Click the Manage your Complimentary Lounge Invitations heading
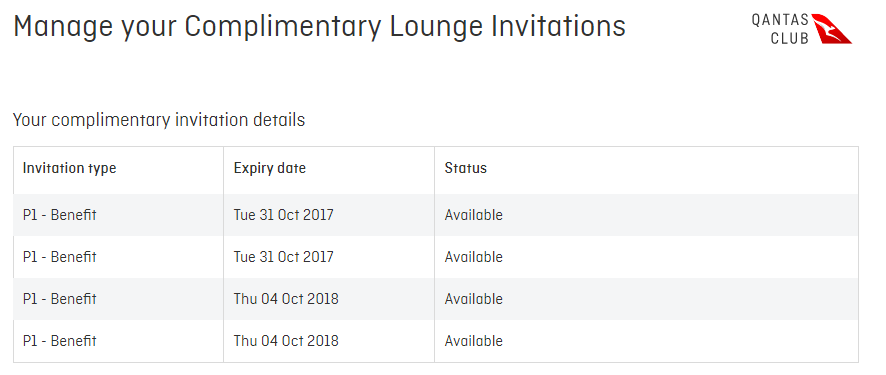This screenshot has height=375, width=886. click(x=319, y=28)
